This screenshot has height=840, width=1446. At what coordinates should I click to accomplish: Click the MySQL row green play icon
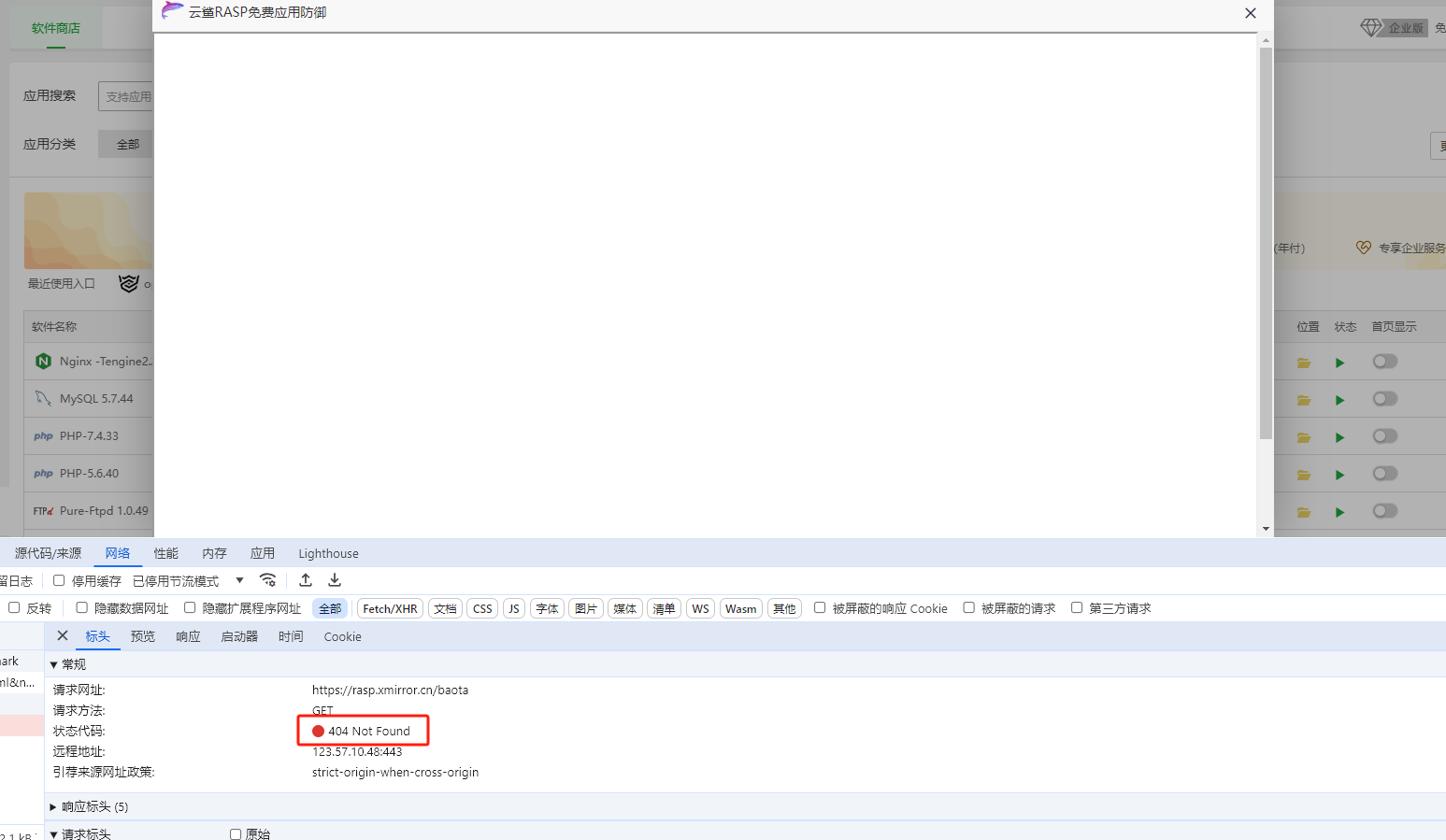point(1340,400)
